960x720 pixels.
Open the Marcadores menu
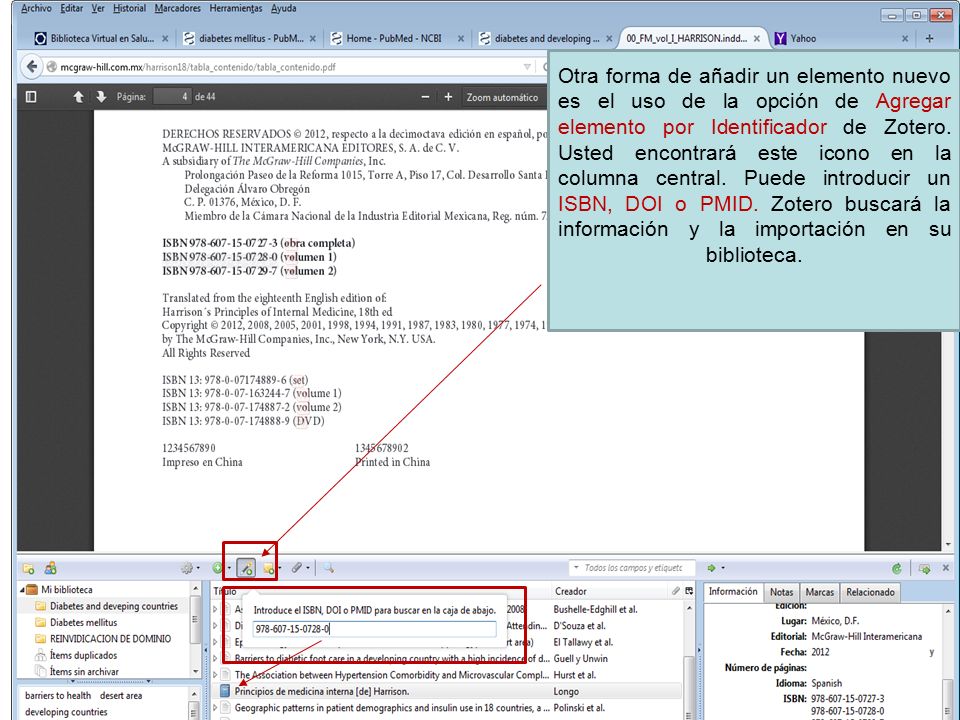coord(178,9)
